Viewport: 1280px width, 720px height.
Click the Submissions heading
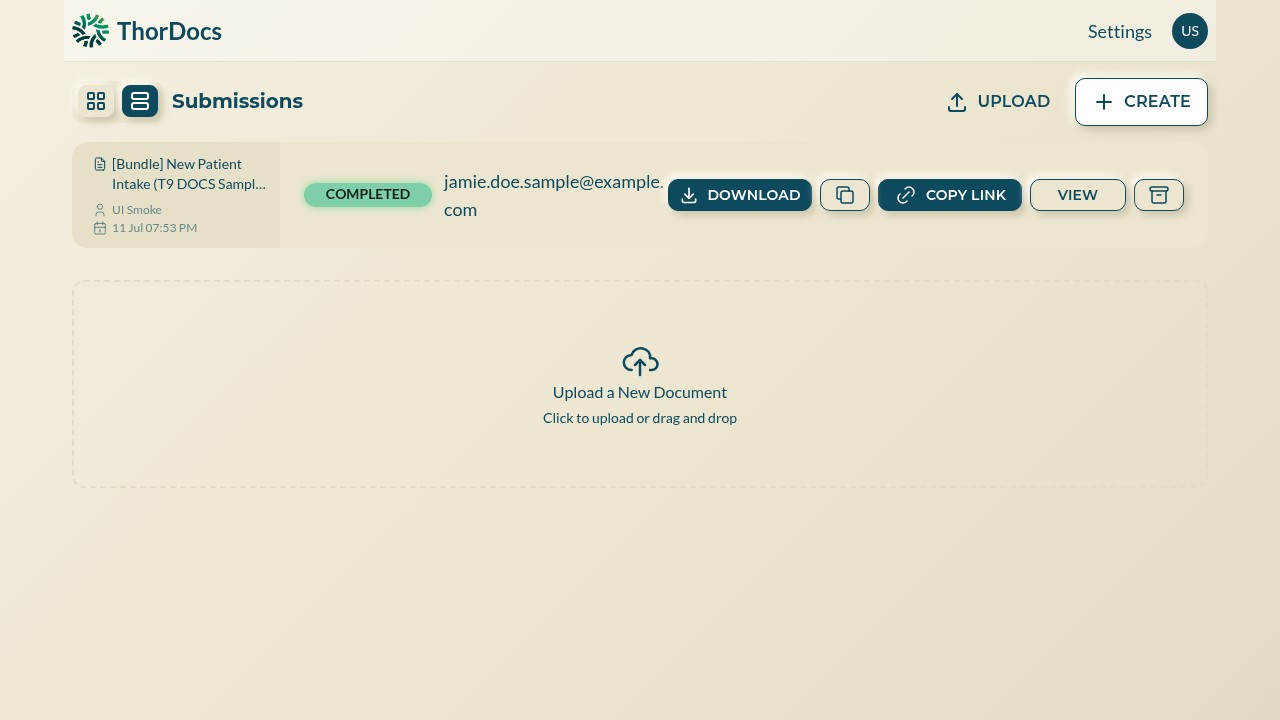click(237, 101)
